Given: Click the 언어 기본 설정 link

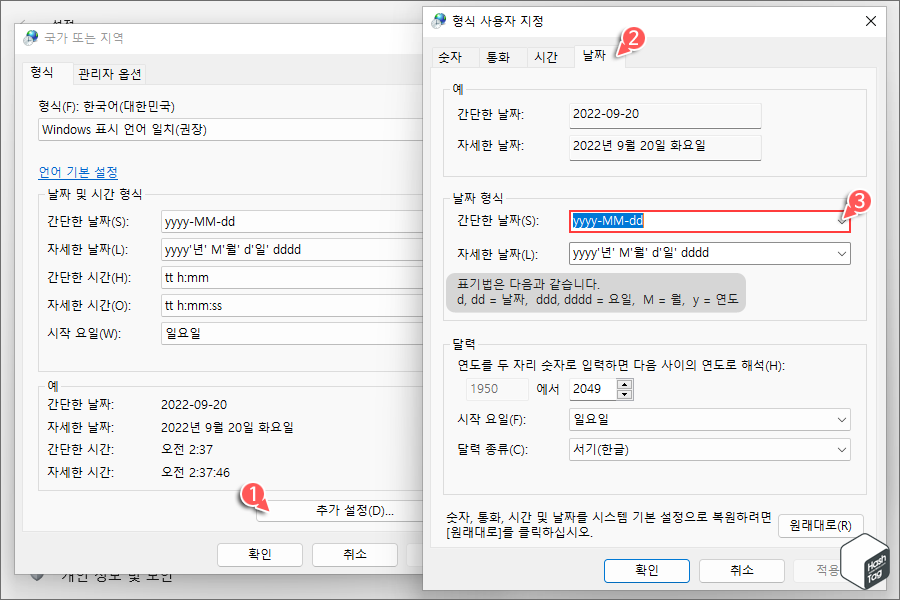Looking at the screenshot, I should click(78, 172).
